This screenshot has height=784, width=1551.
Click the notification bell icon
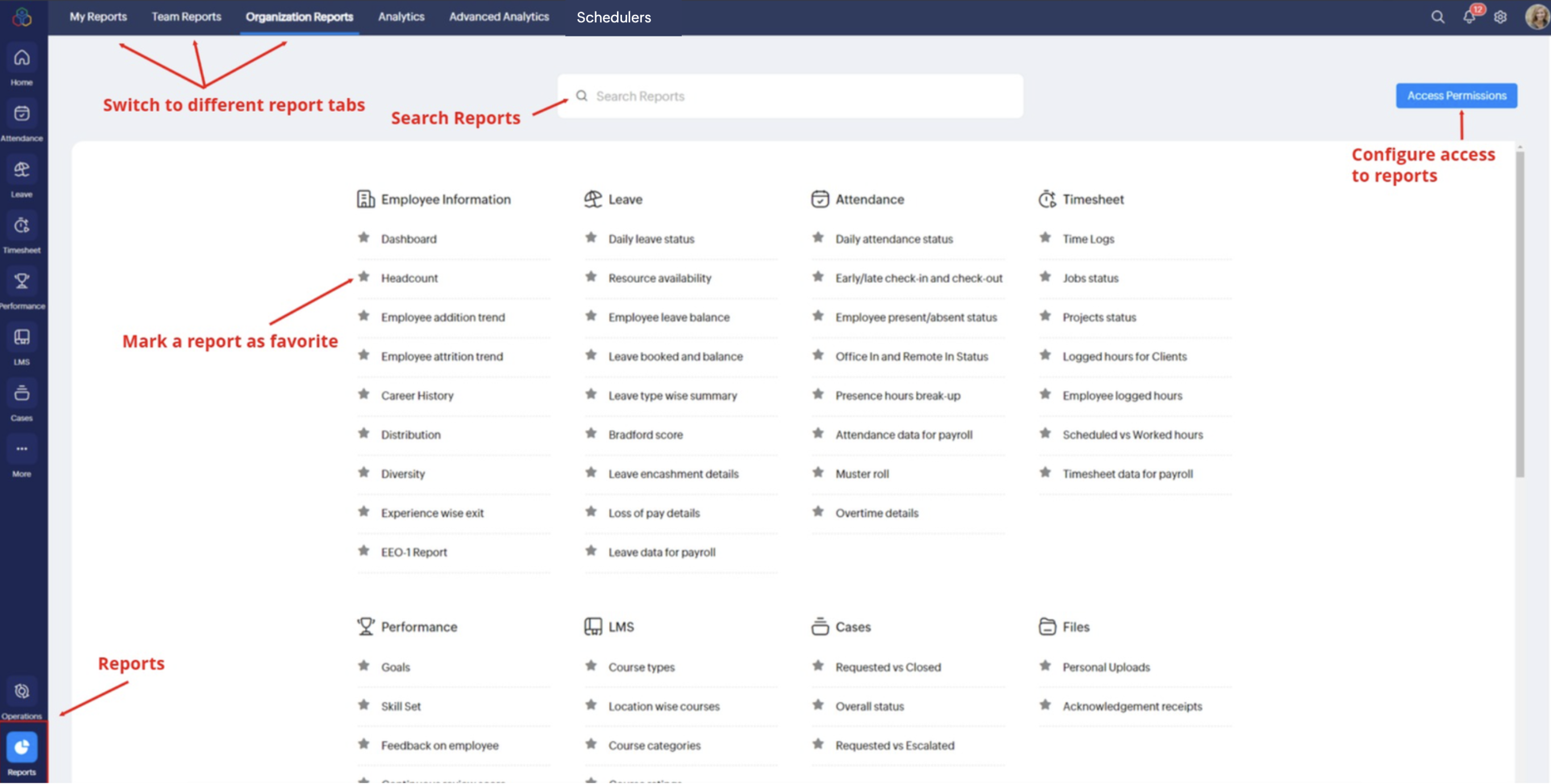click(1469, 17)
